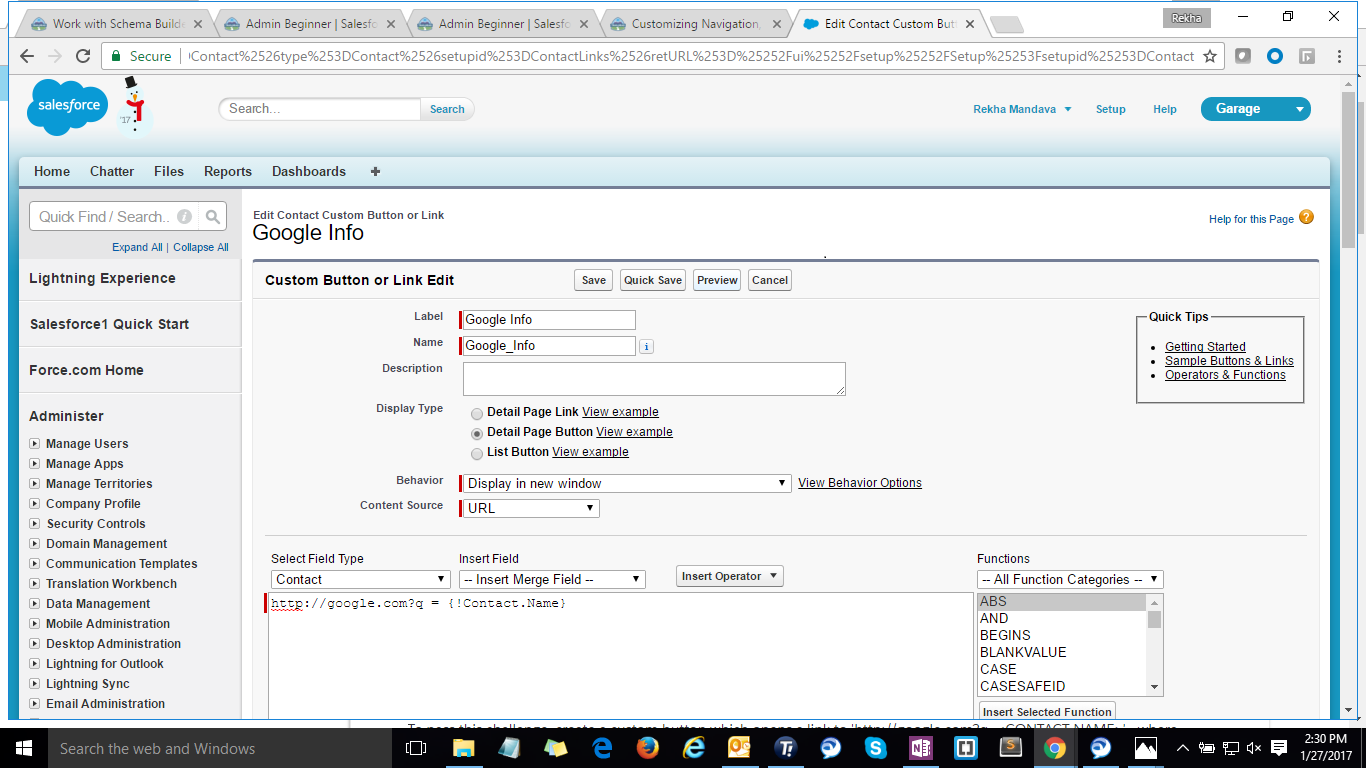Click into the Label input field

549,320
